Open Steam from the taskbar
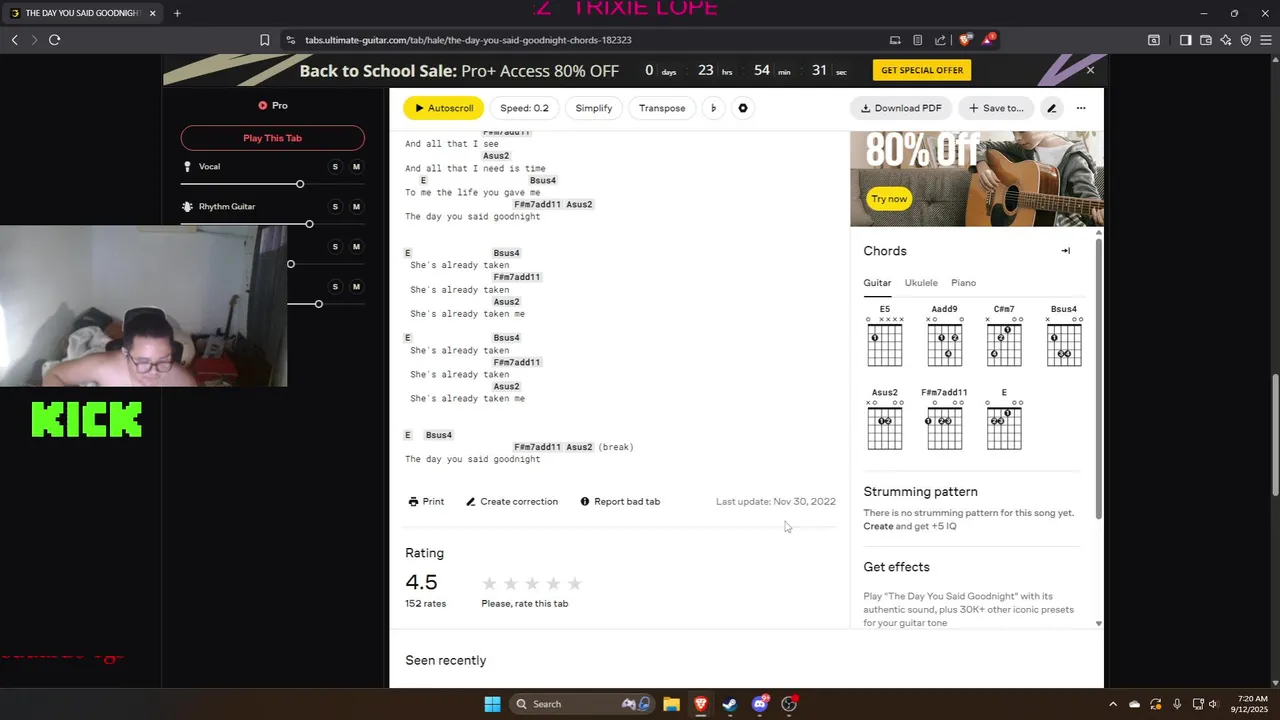 730,704
